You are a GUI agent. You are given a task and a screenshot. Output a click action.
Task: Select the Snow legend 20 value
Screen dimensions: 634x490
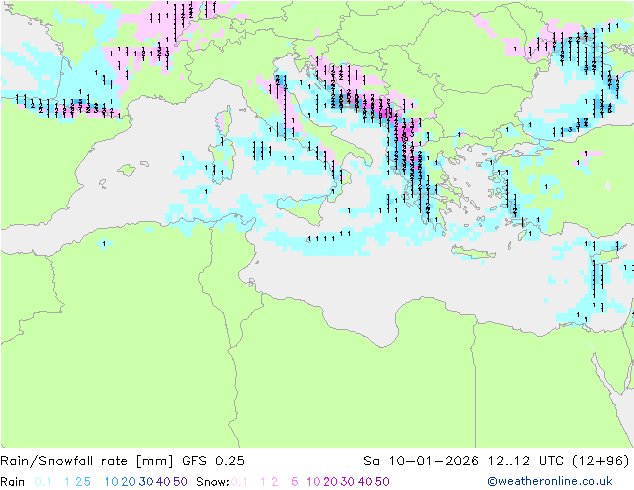point(331,482)
